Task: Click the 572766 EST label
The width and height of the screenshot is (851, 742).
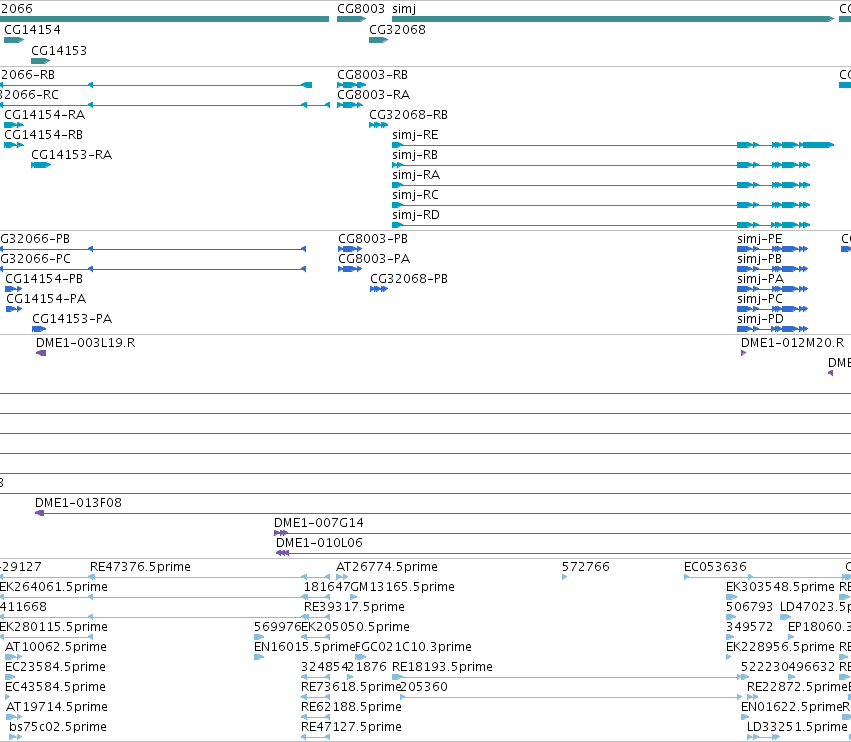Action: [586, 567]
